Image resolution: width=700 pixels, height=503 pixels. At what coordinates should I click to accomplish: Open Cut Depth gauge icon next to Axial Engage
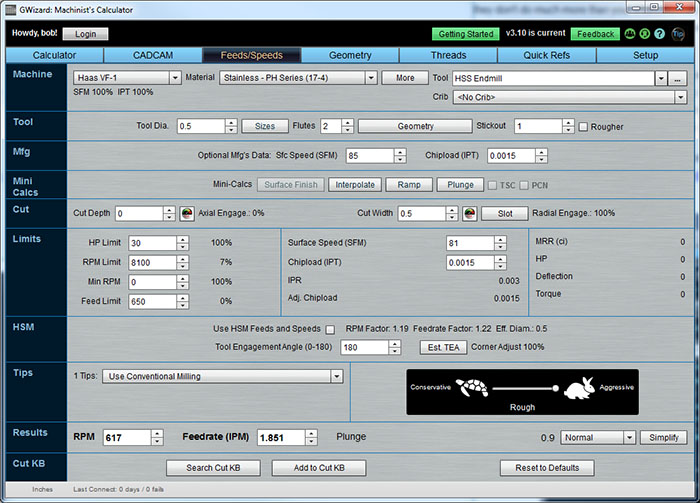click(x=187, y=214)
